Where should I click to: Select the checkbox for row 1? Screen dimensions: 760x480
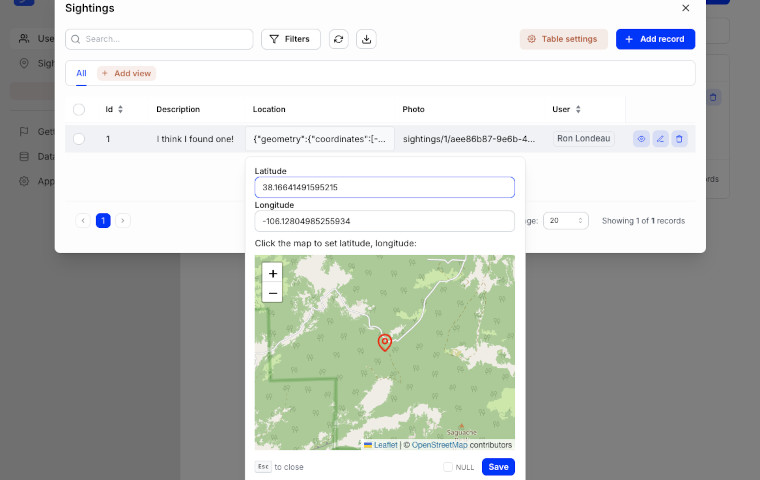[x=79, y=139]
